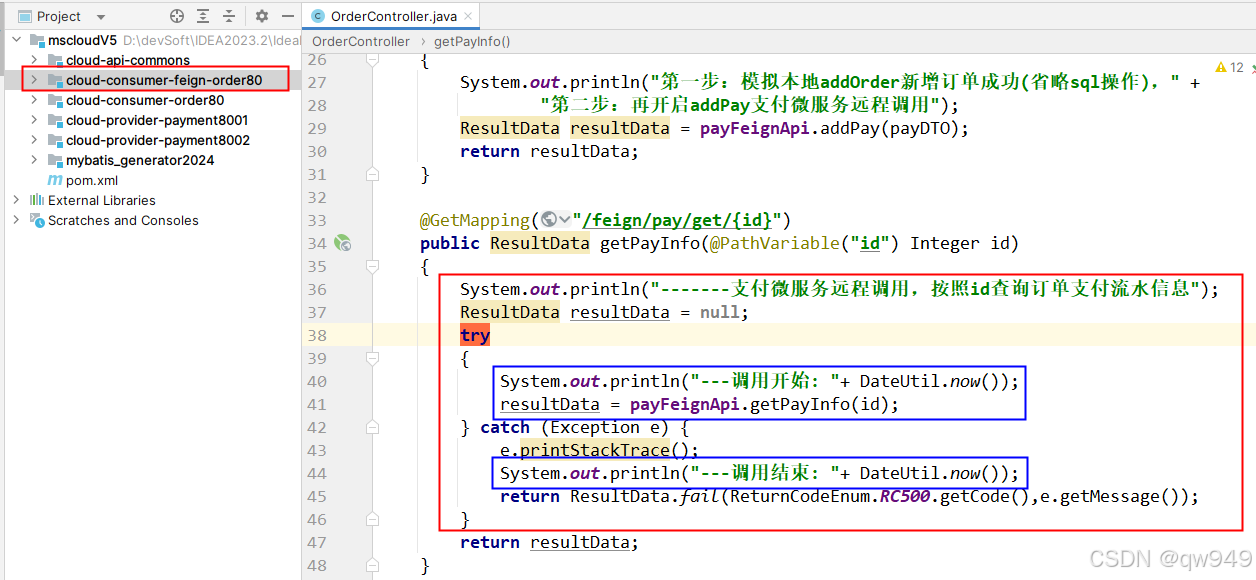1256x580 pixels.
Task: Click the Select Opened File crosshair icon
Action: pos(177,16)
